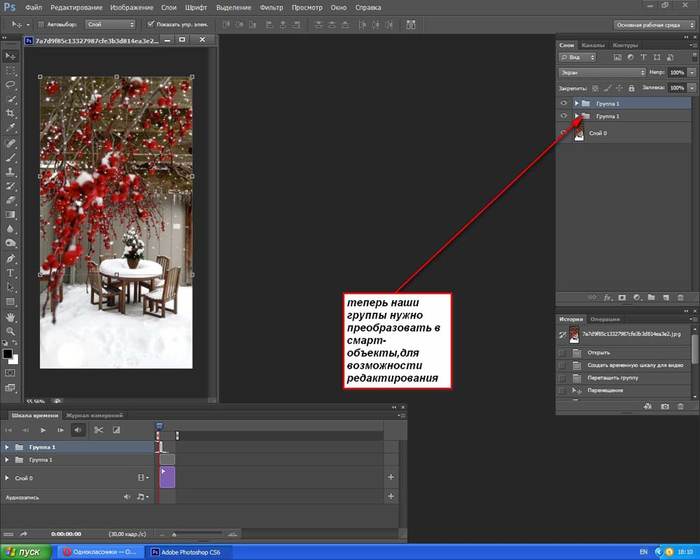Set history source box beside Открыть
700x560 pixels.
click(562, 353)
